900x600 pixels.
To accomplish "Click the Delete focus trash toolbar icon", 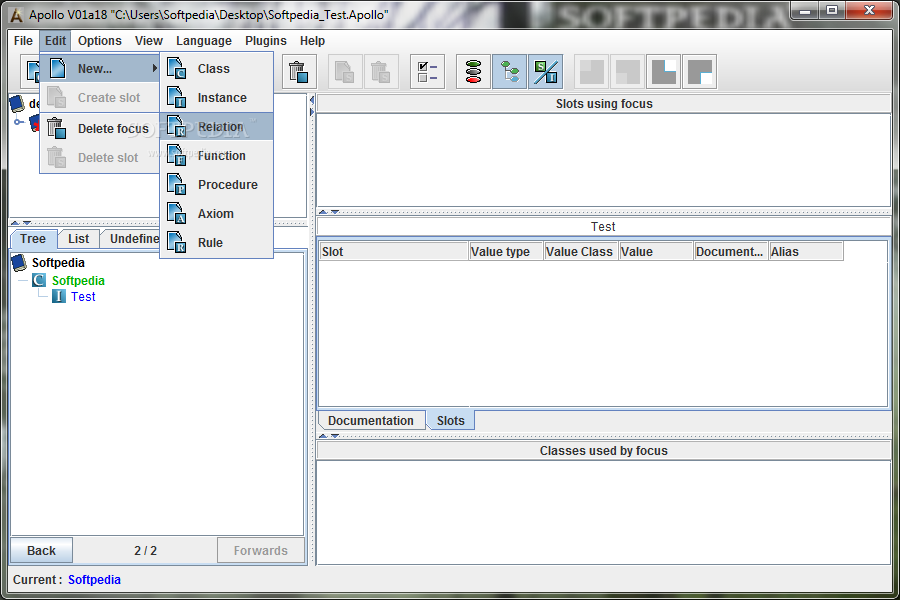I will point(298,72).
